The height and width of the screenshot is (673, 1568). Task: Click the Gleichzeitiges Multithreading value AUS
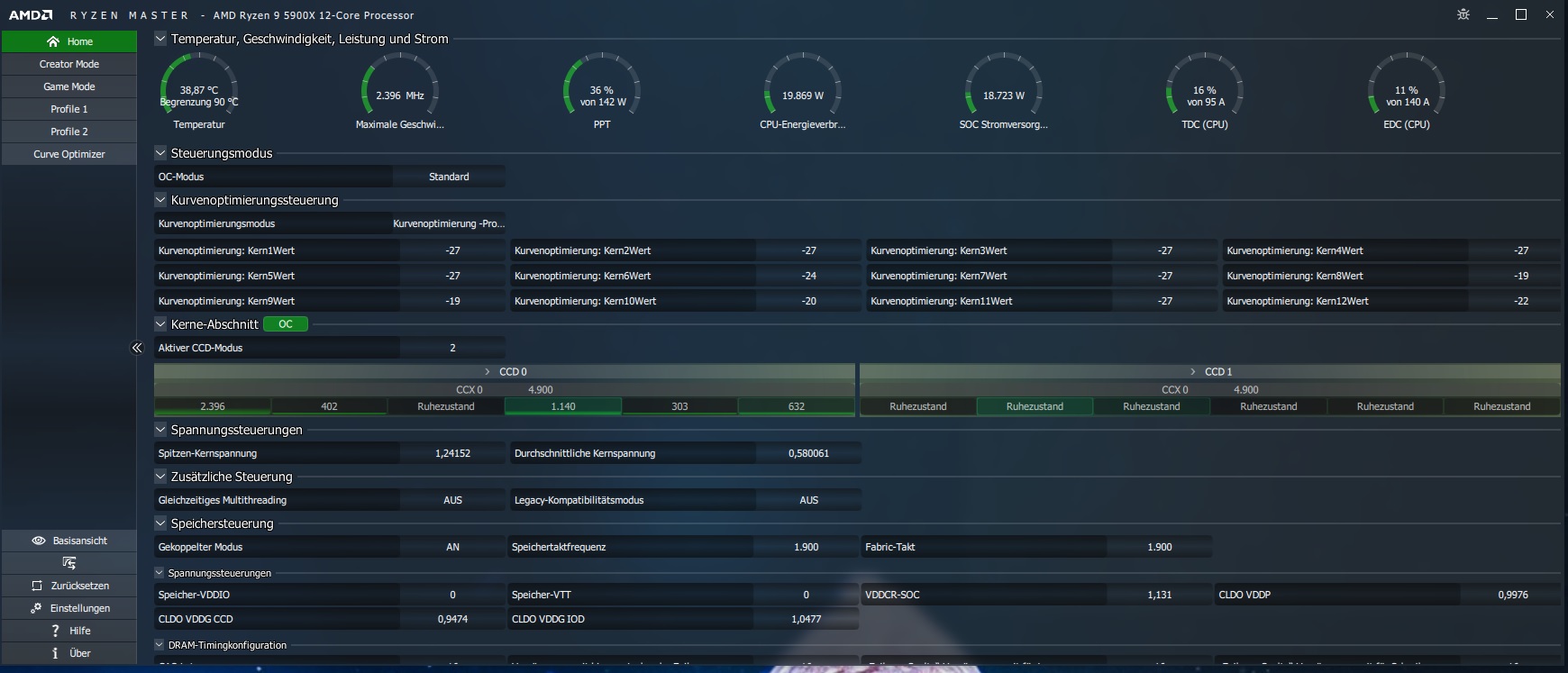coord(452,500)
